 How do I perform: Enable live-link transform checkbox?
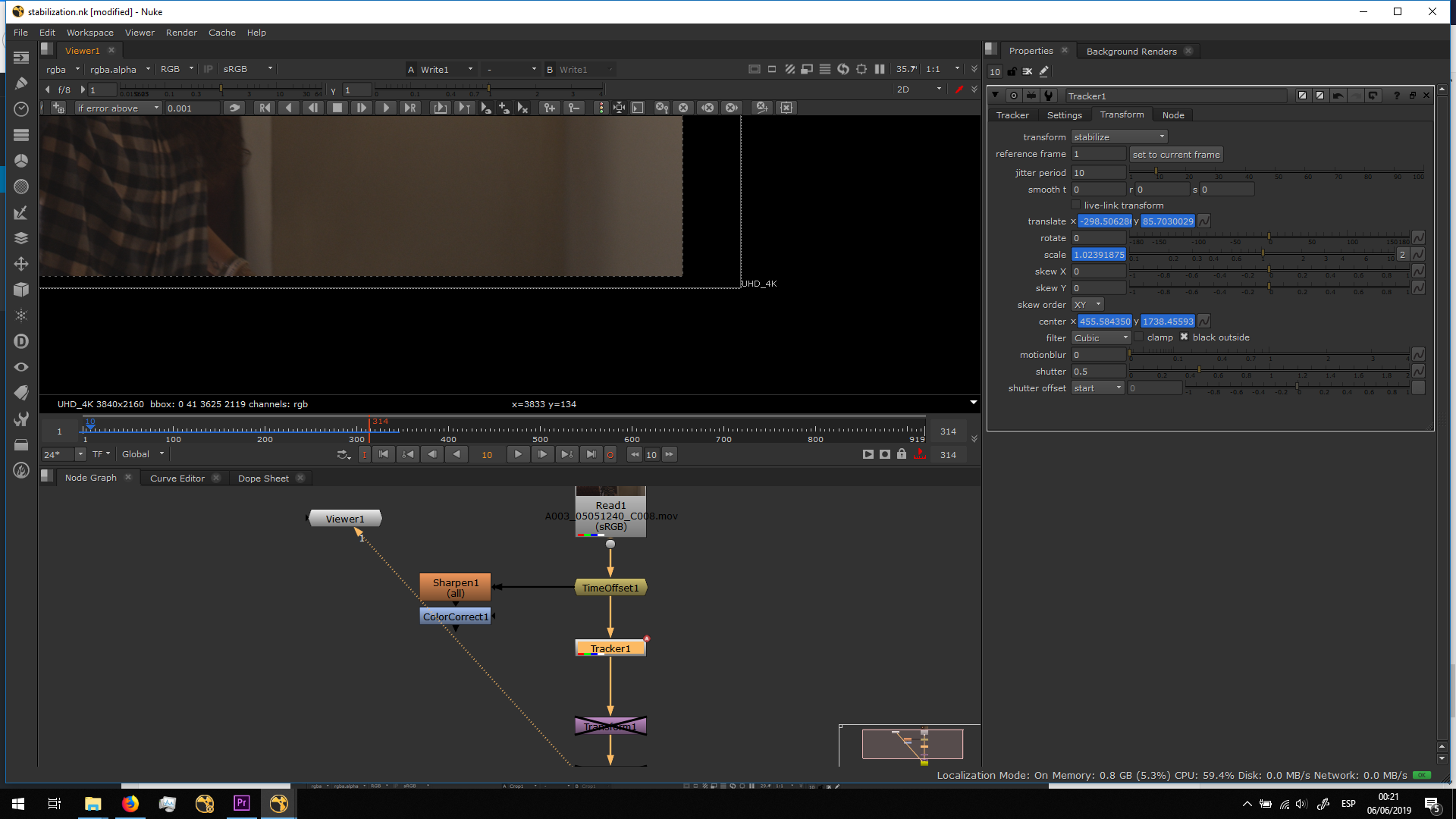[x=1075, y=206]
